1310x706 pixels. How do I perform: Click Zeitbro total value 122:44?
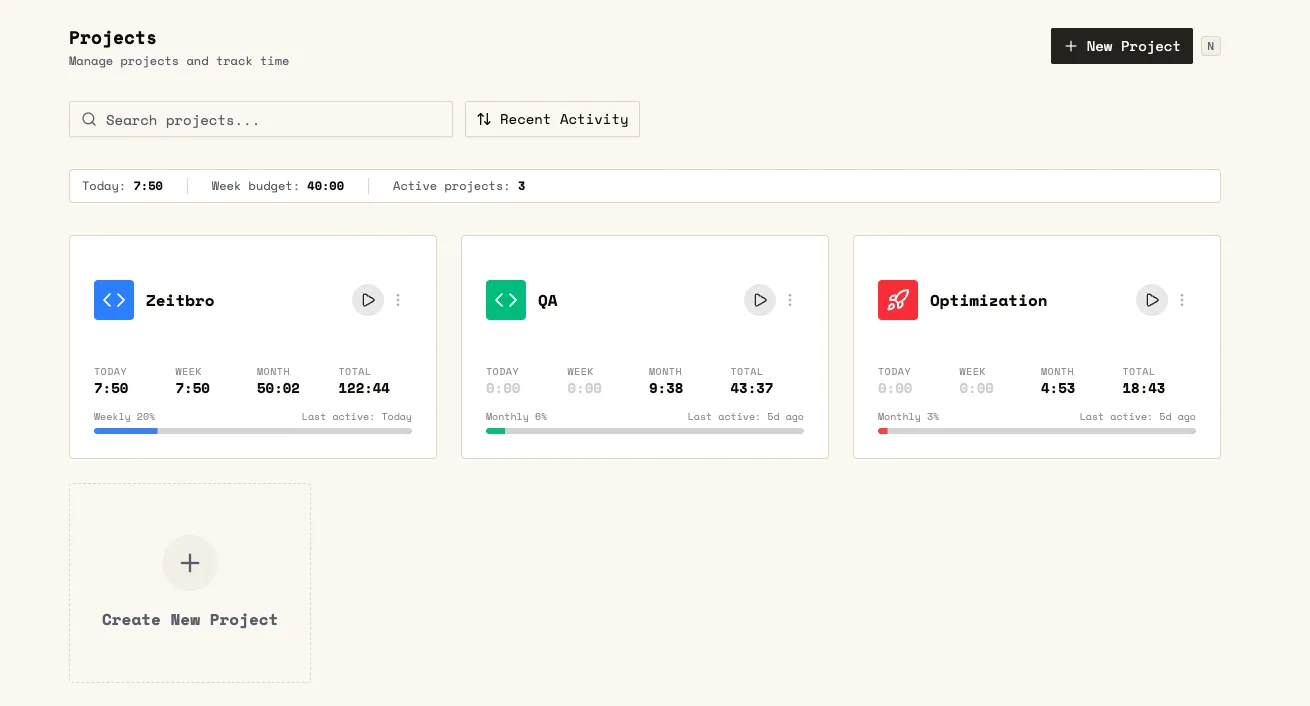(364, 388)
